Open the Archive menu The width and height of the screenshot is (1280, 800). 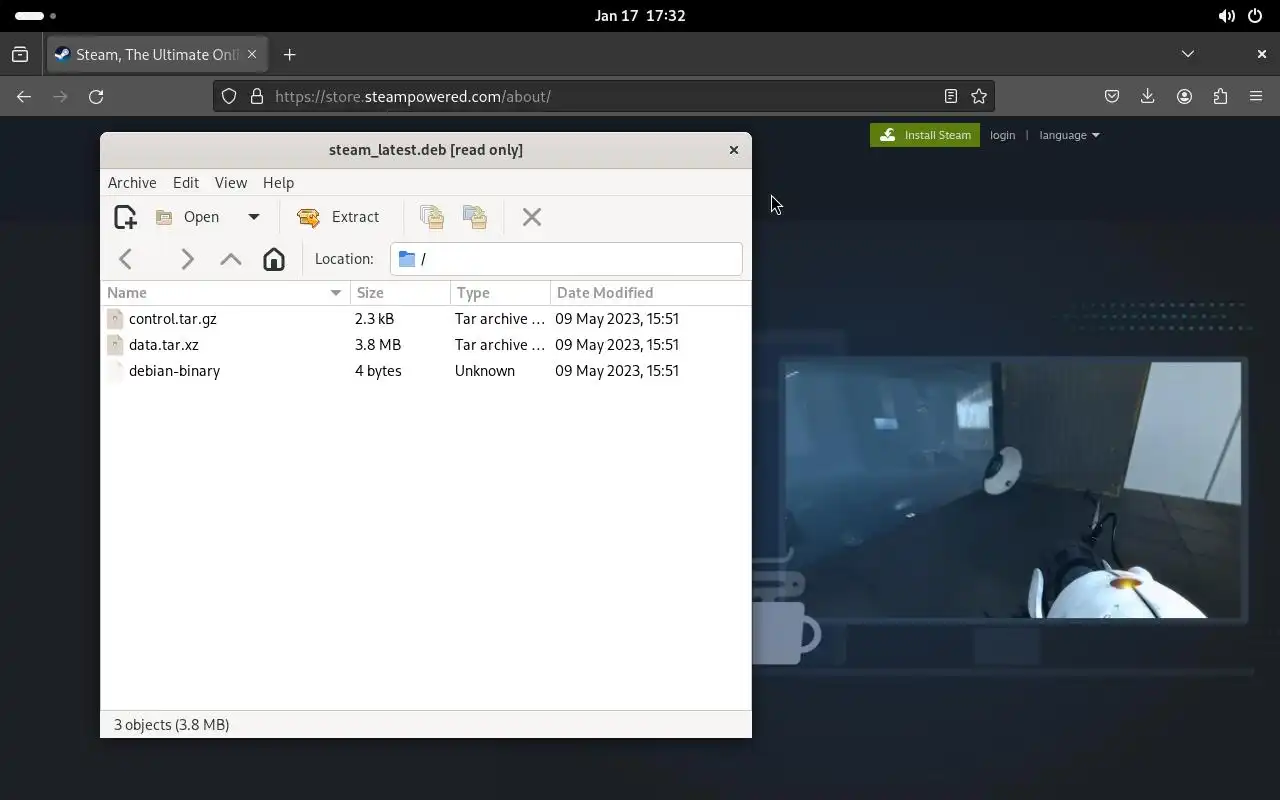coord(132,183)
